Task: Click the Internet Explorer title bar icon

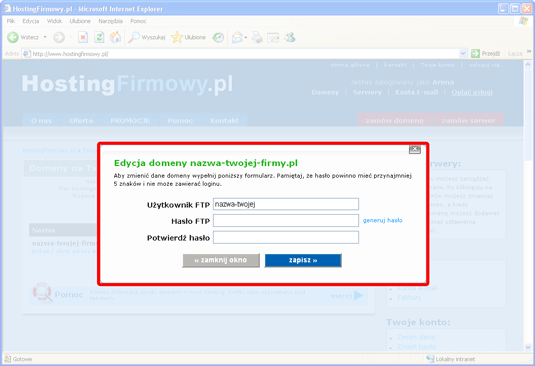Action: pyautogui.click(x=7, y=8)
